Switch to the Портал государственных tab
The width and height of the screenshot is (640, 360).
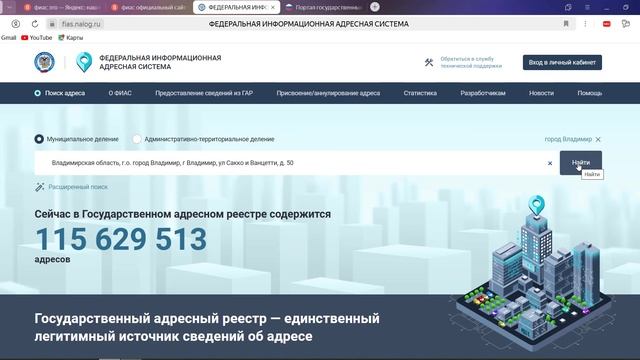coord(324,7)
